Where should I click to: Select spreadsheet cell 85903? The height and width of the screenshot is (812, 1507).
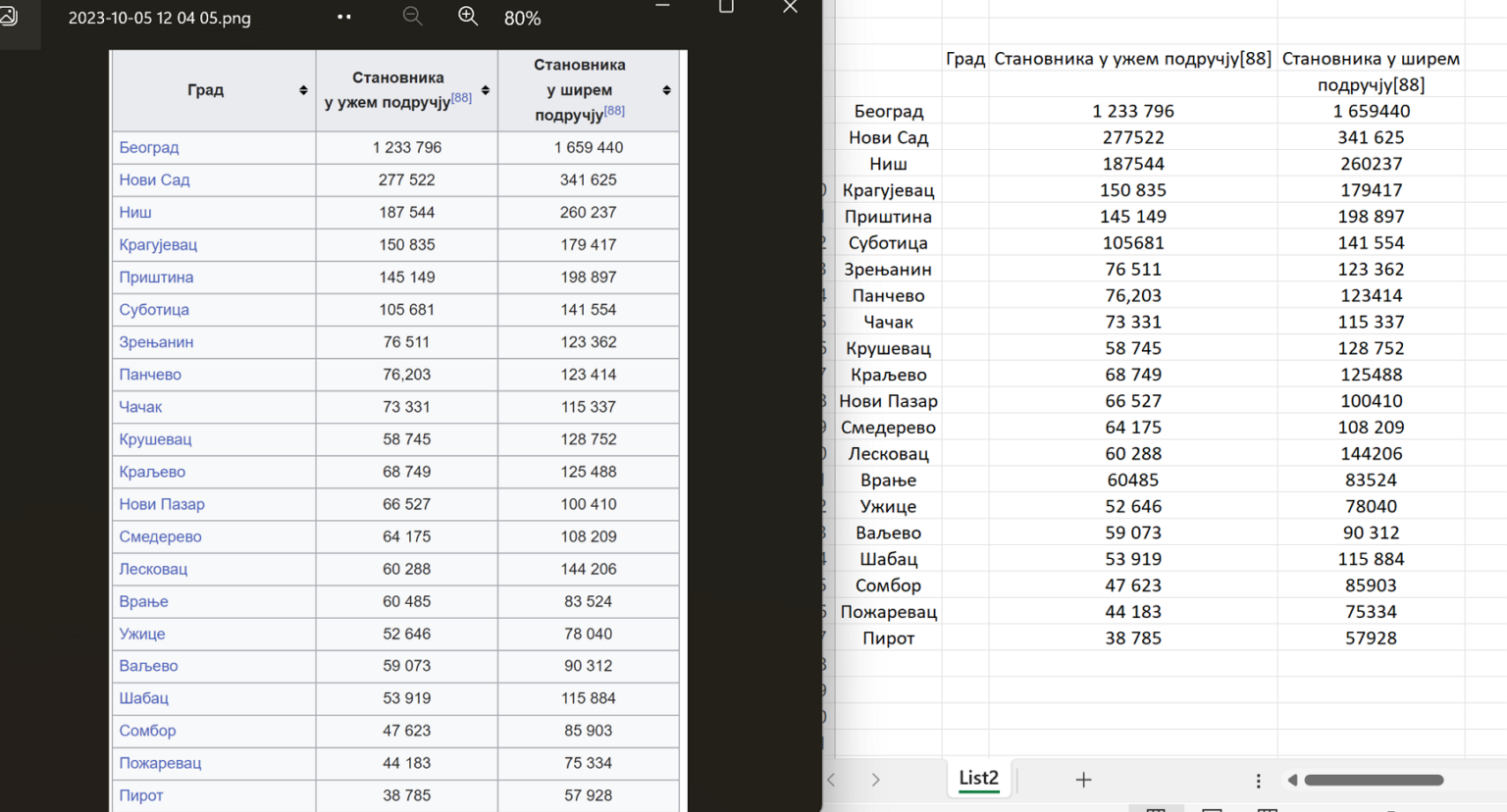[x=1371, y=585]
